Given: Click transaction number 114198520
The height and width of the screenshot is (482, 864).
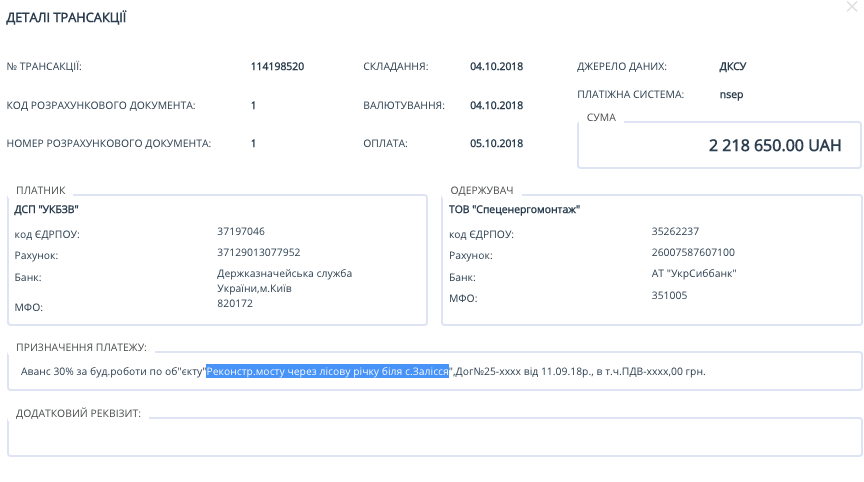Looking at the screenshot, I should pos(277,67).
